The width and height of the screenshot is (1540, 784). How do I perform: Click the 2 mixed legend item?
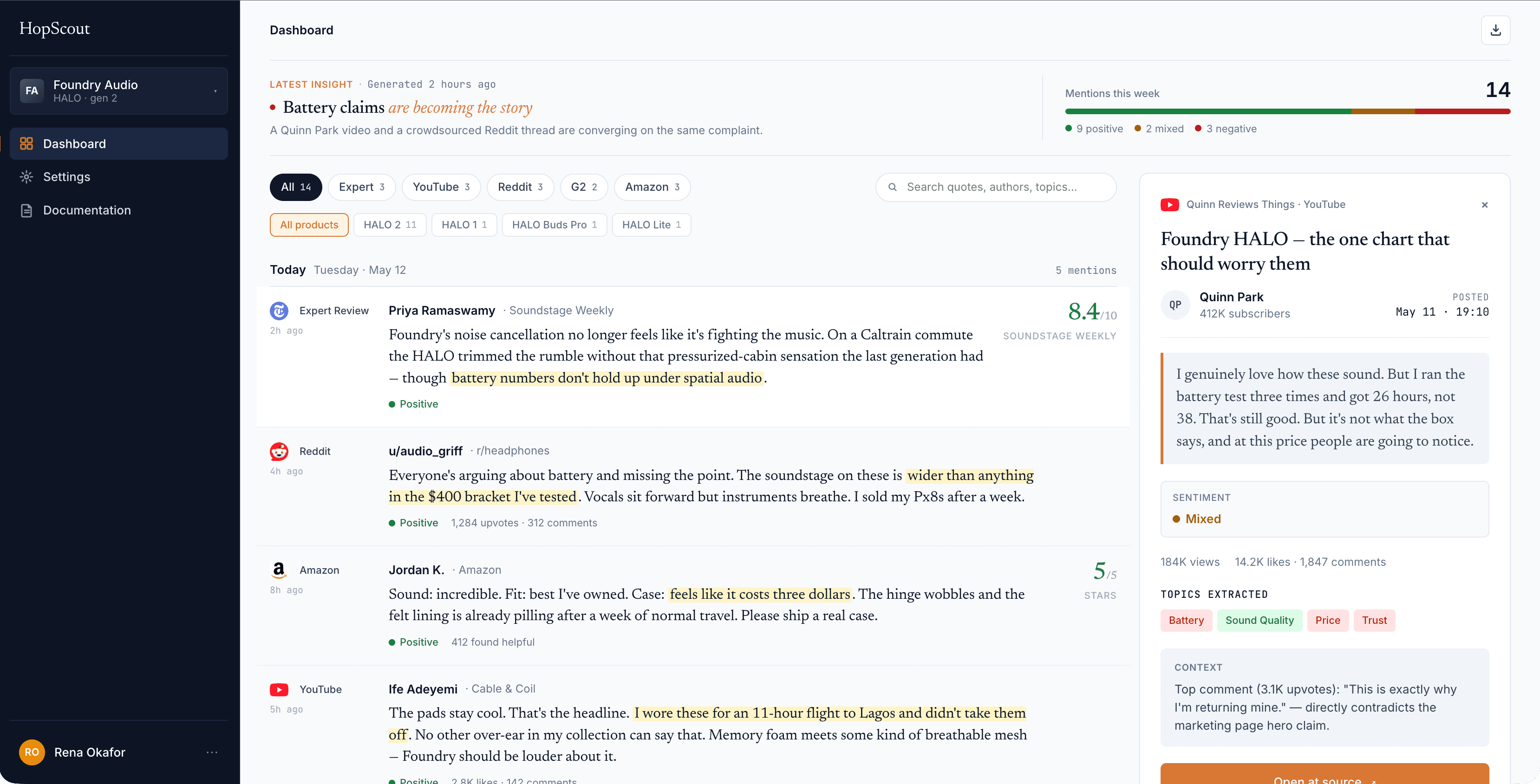1159,129
